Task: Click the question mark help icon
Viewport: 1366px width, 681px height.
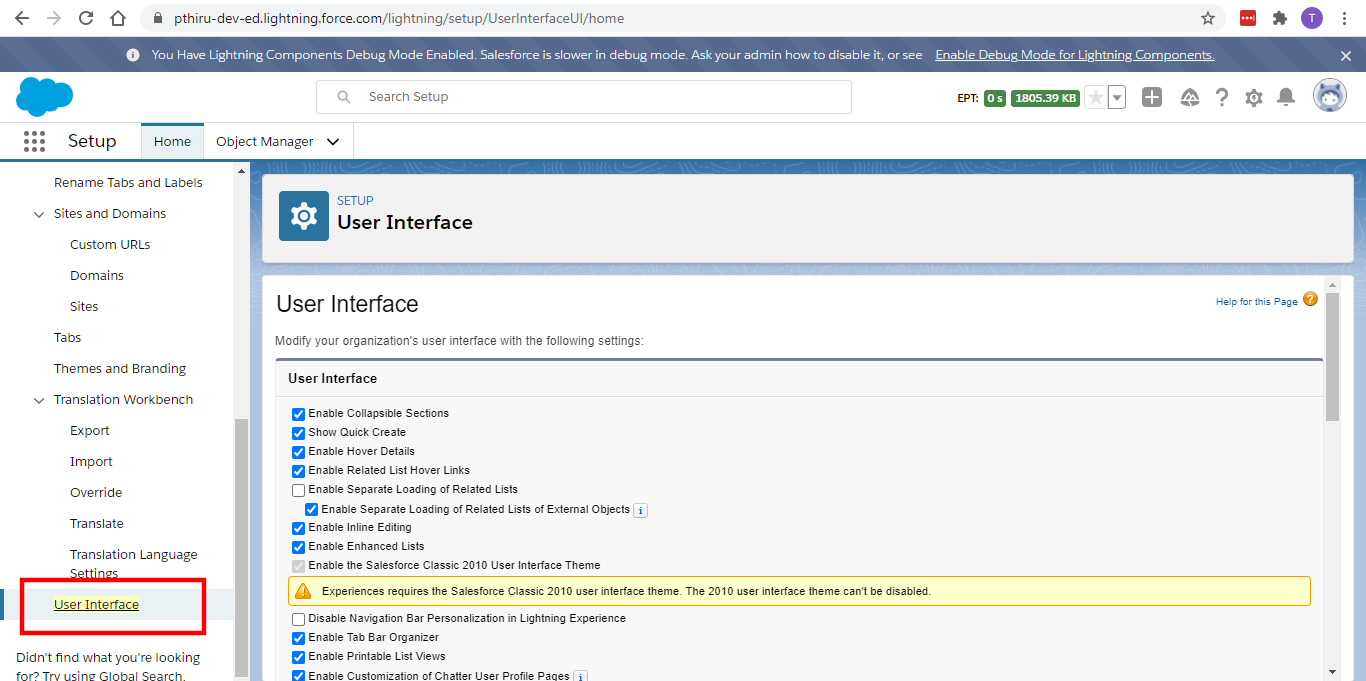Action: 1221,96
